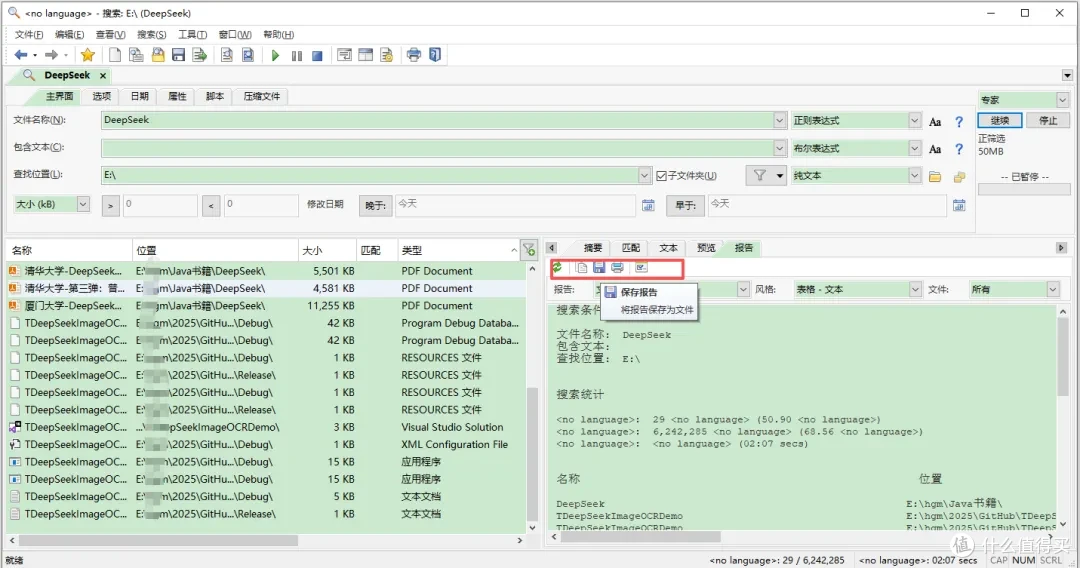
Task: Toggle case sensitivity Aa for containing text
Action: 935,149
